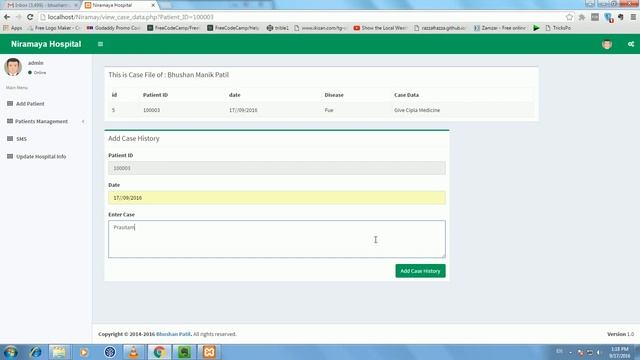Click the disabled Patient ID field
The height and width of the screenshot is (360, 640).
coord(277,168)
